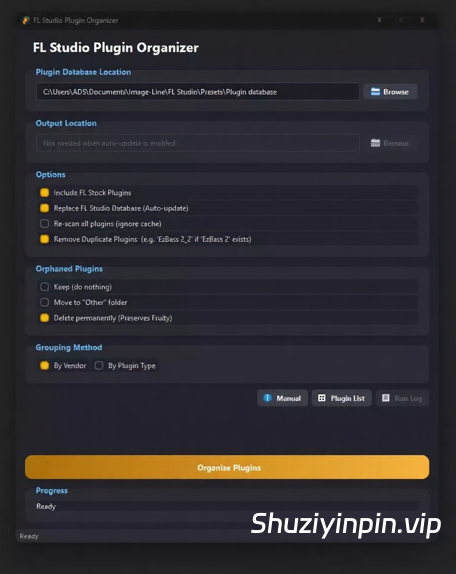Open the Plugin List
The image size is (456, 574).
point(341,398)
